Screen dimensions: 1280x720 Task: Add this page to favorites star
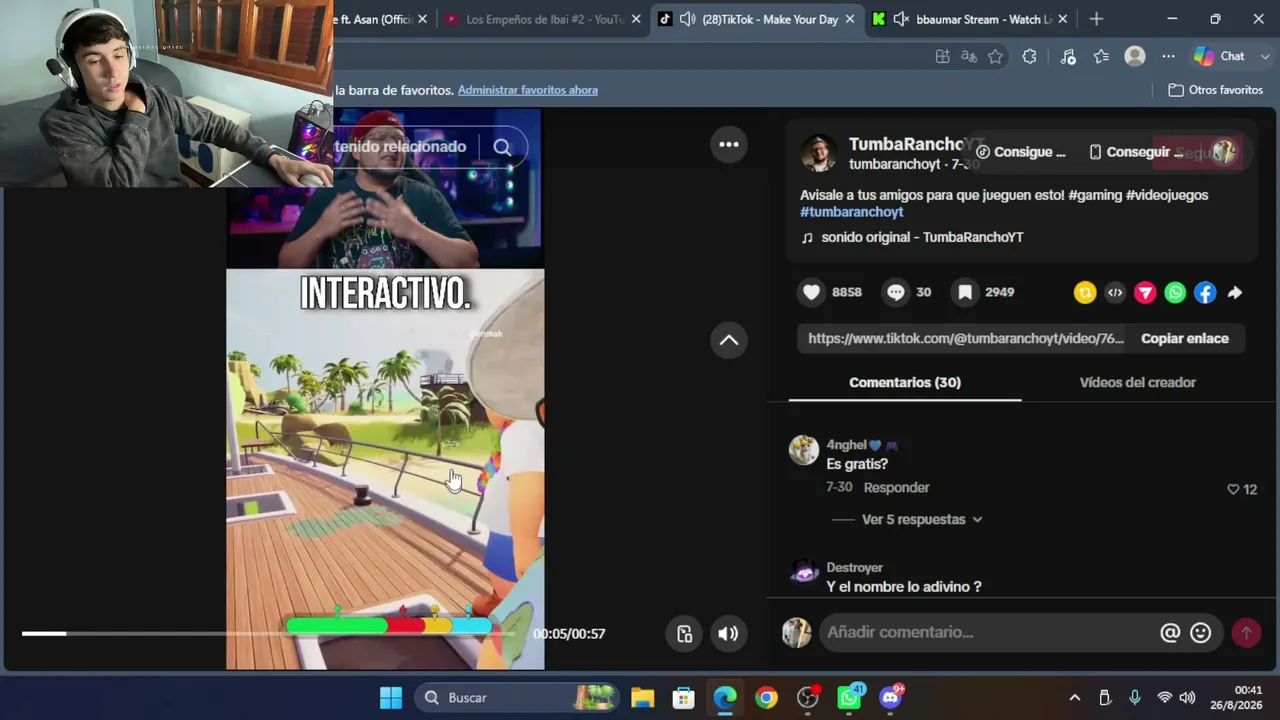(x=995, y=57)
